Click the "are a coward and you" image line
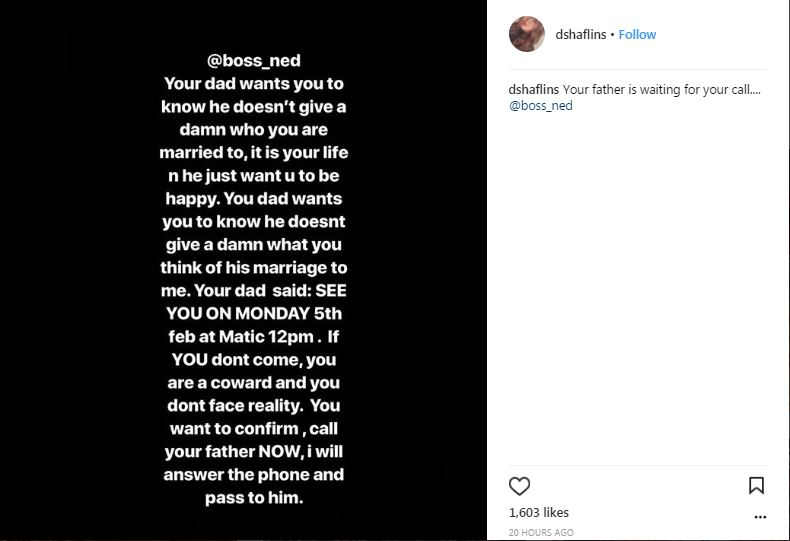 pos(253,383)
